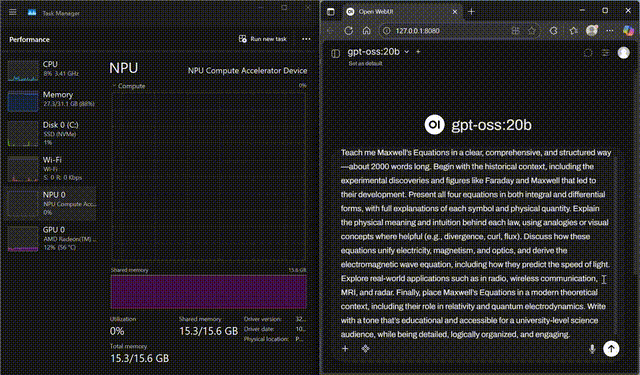Click the browser extensions refresh-style icon
Image resolution: width=640 pixels, height=375 pixels.
tap(553, 31)
